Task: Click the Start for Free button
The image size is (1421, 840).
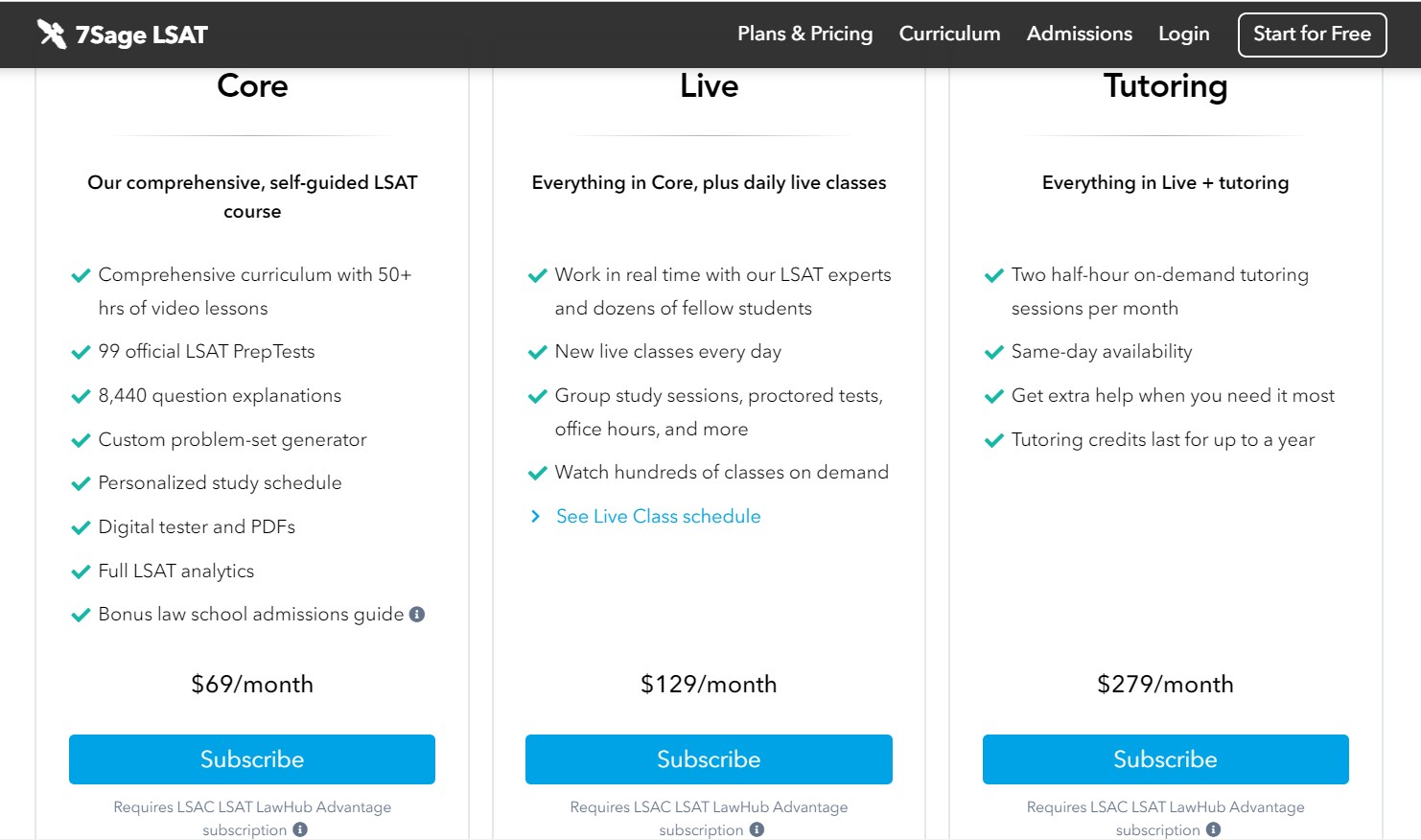Action: point(1312,34)
